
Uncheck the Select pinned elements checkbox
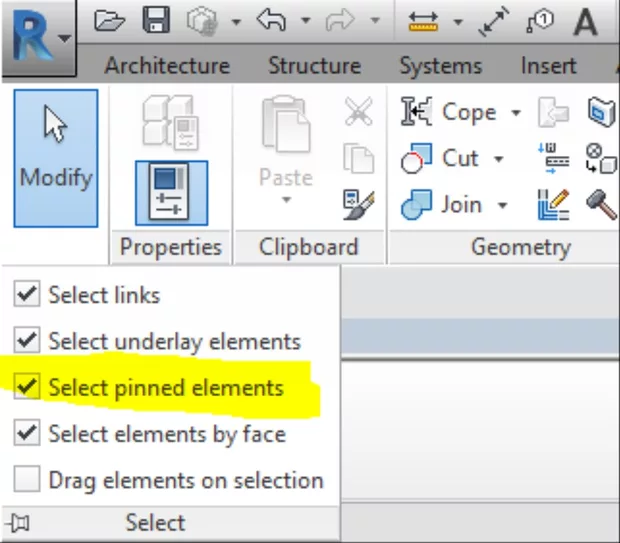coord(26,386)
